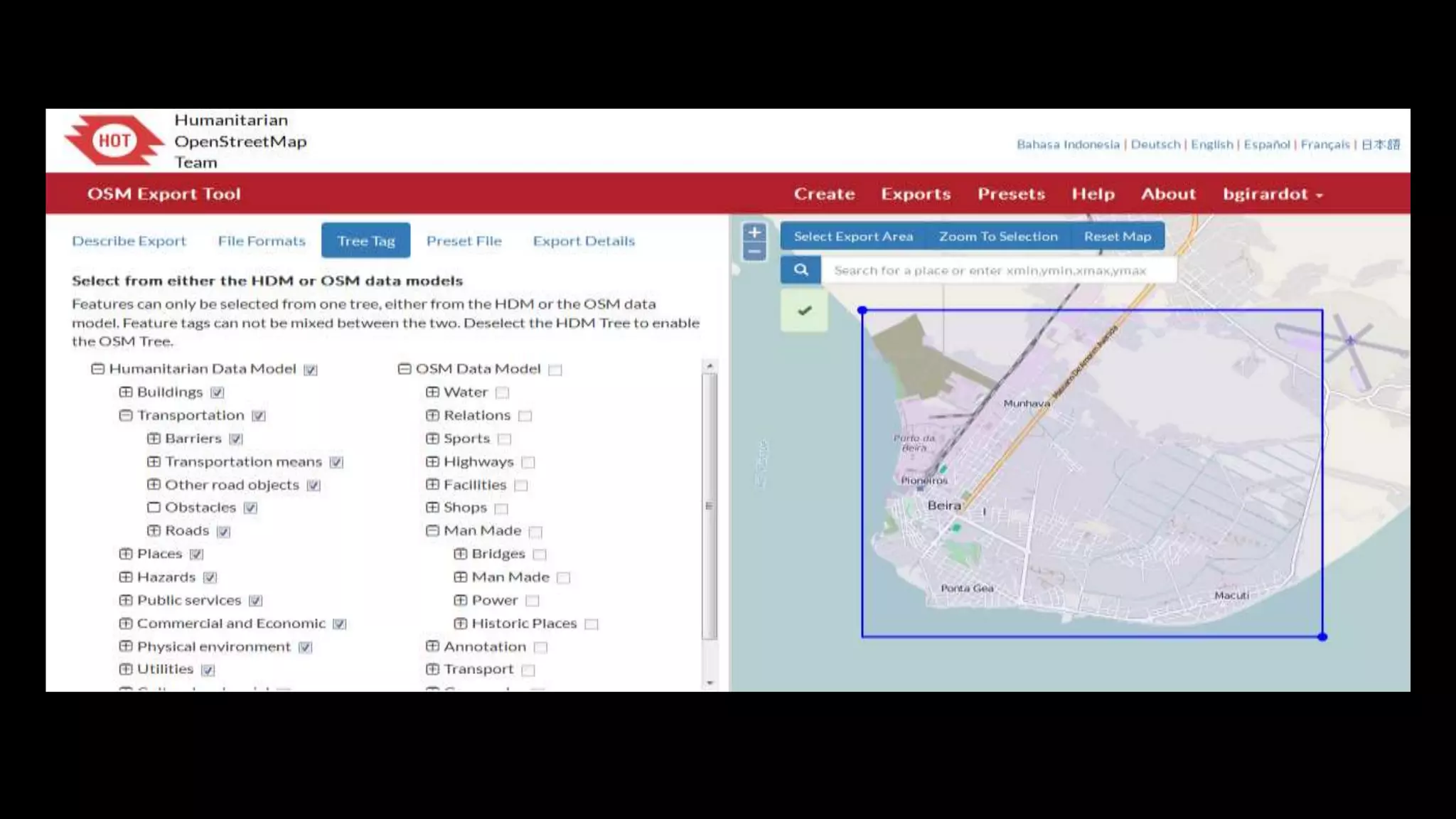Uncheck the Utilities checkbox
Screen dimensions: 1456x819
208,670
